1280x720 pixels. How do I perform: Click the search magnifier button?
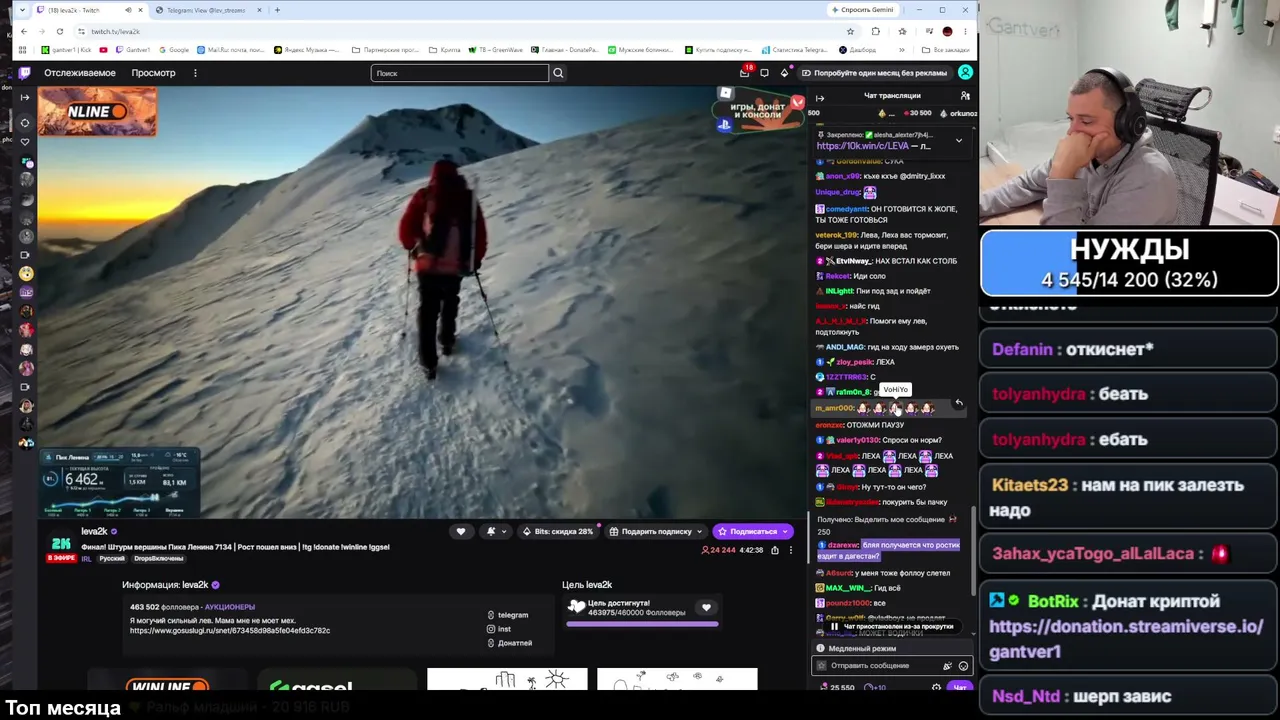coord(558,73)
